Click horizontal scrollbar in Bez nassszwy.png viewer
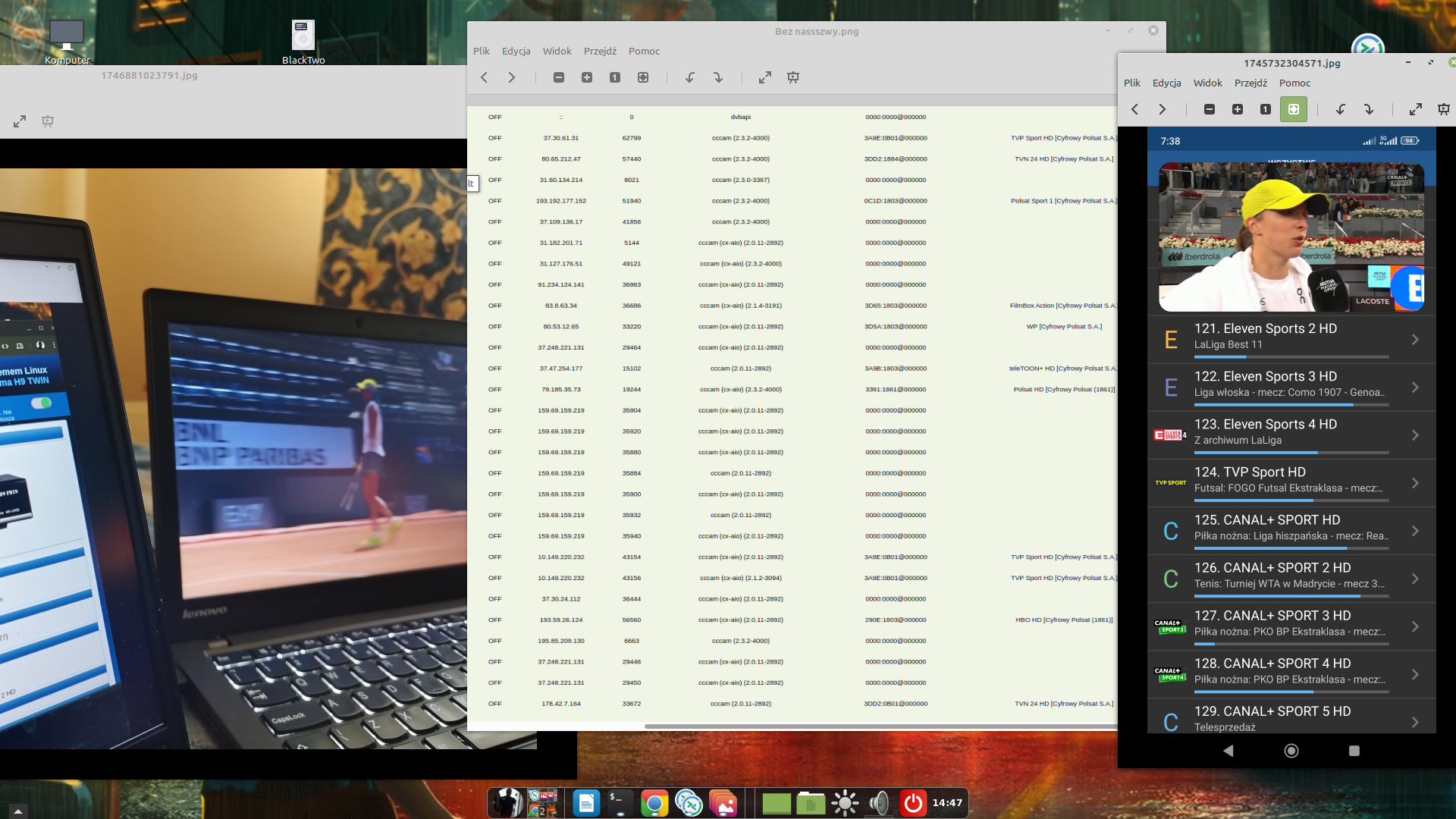This screenshot has height=819, width=1456. [880, 726]
